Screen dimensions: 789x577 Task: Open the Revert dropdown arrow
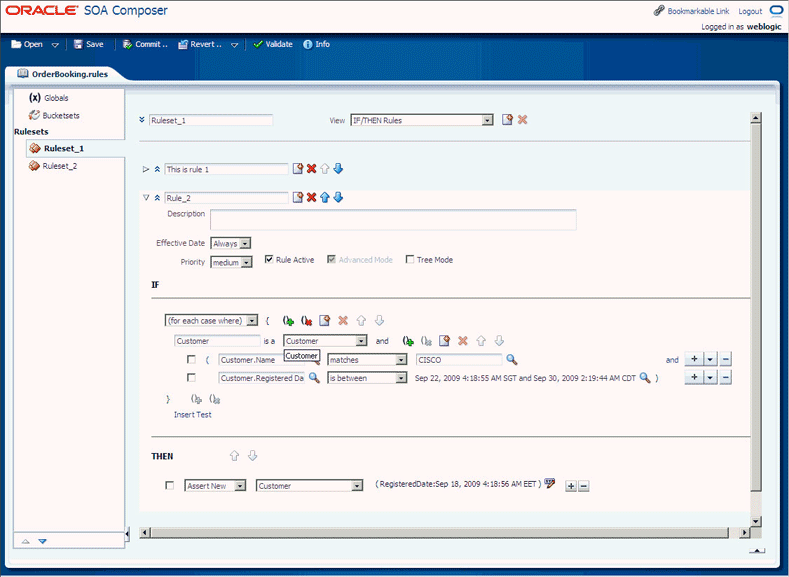pos(234,45)
